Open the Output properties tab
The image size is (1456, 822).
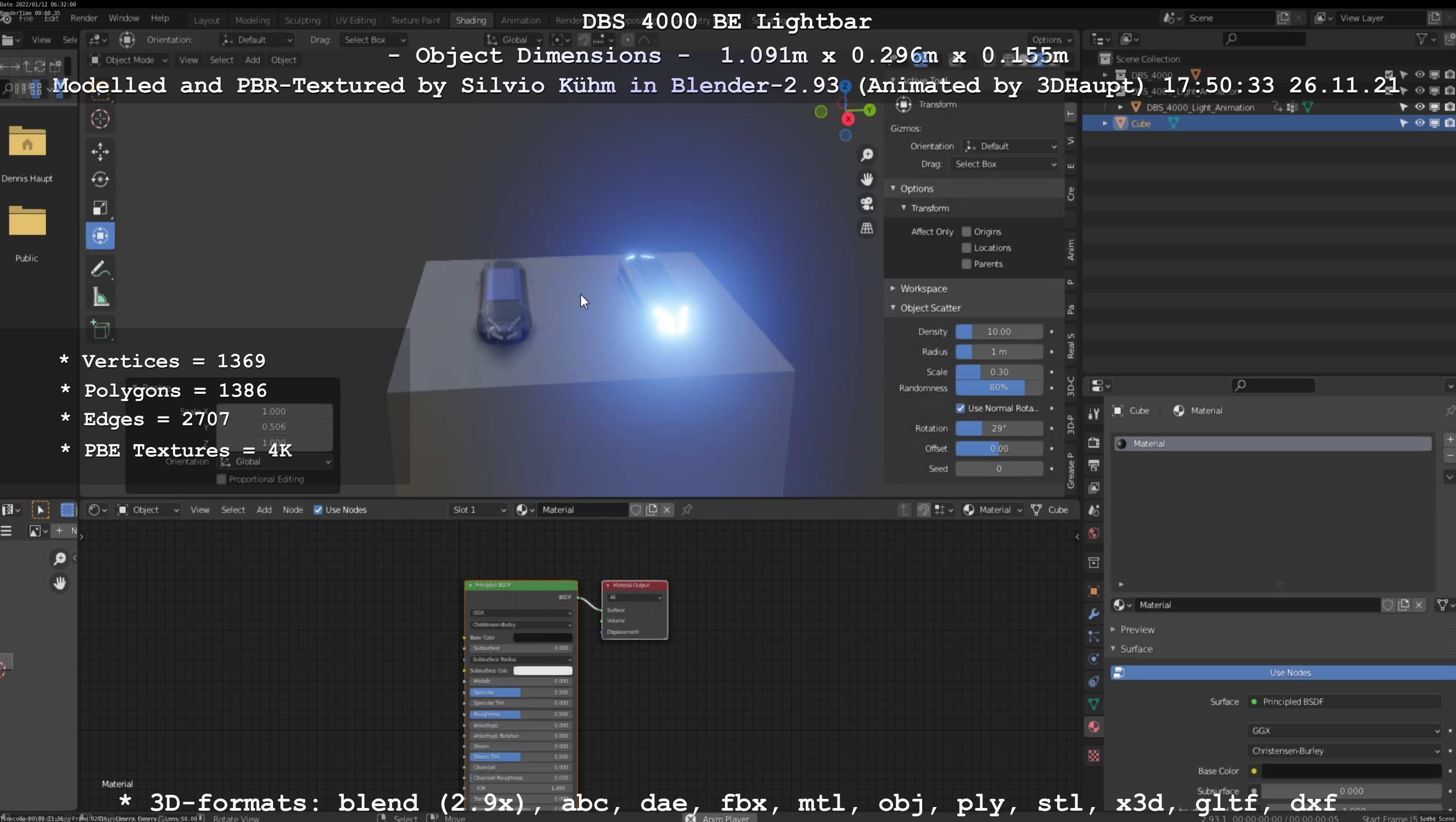click(x=1094, y=465)
